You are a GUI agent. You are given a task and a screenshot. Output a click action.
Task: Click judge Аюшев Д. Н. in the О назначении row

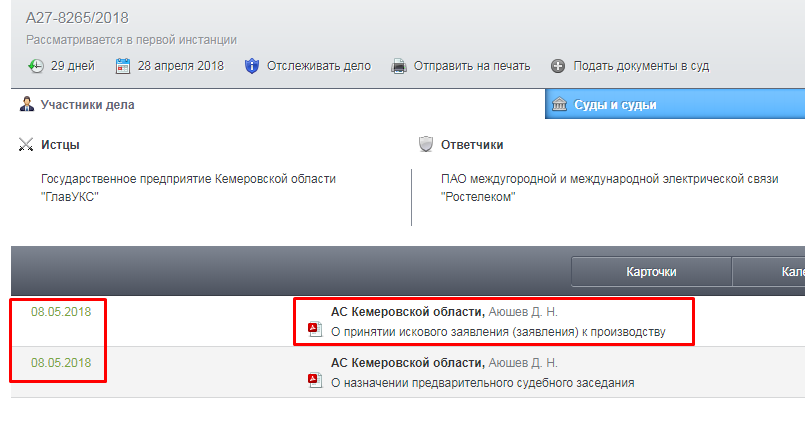tap(523, 362)
